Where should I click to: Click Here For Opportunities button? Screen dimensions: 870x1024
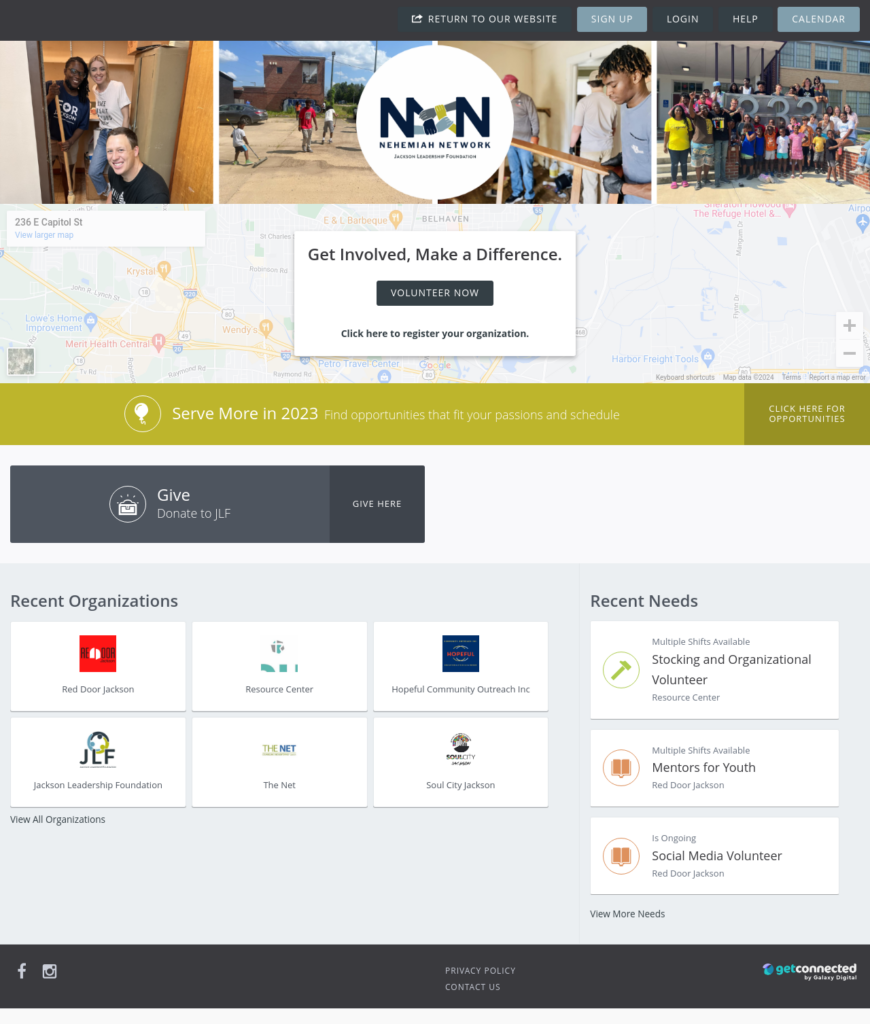[807, 414]
